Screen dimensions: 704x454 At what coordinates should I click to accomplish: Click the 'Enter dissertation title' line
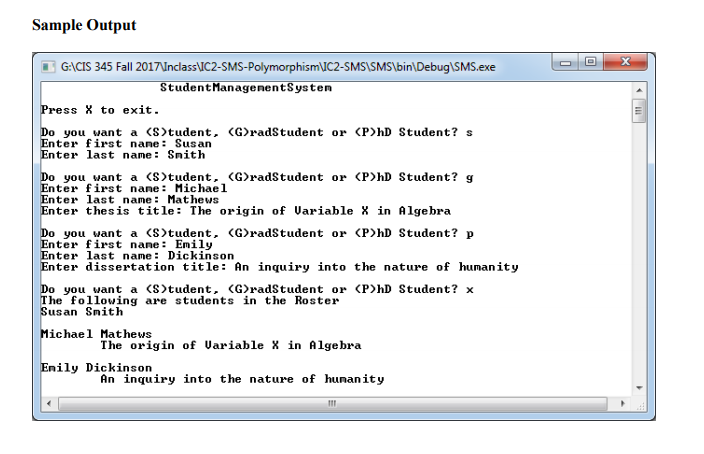pos(280,267)
